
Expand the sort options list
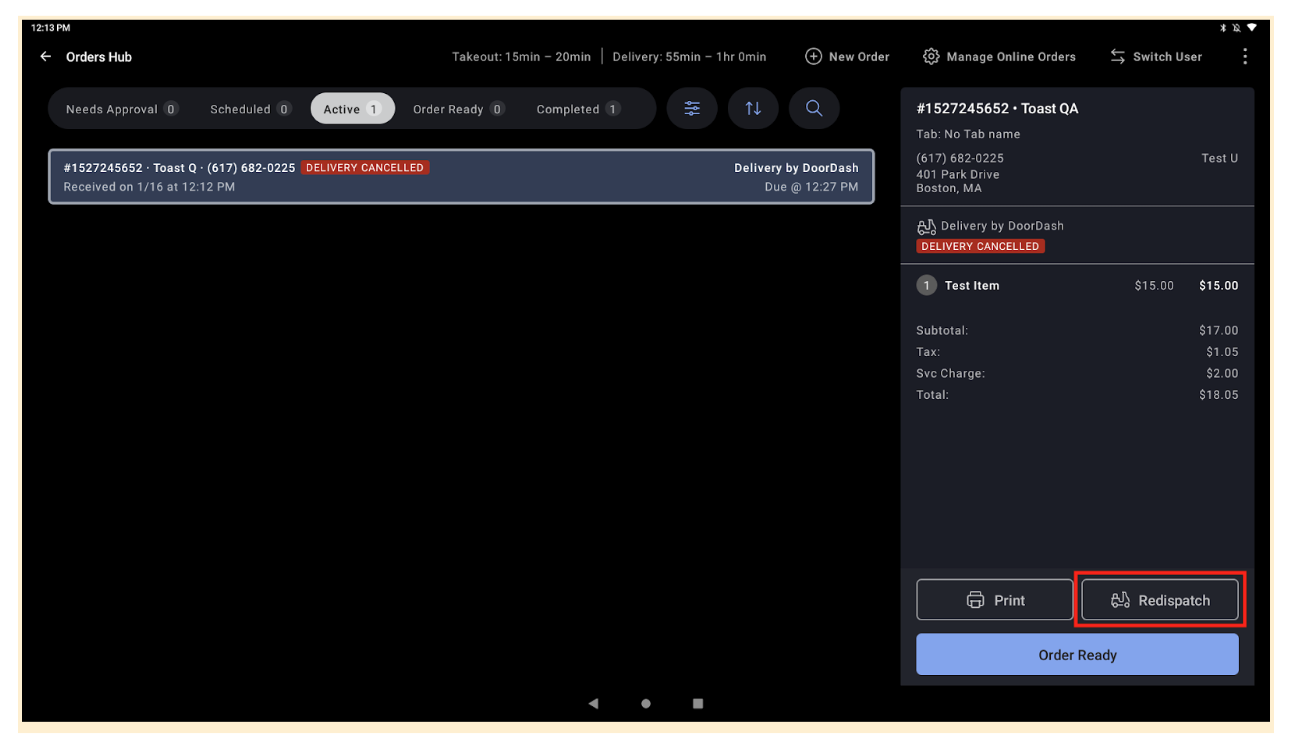753,108
